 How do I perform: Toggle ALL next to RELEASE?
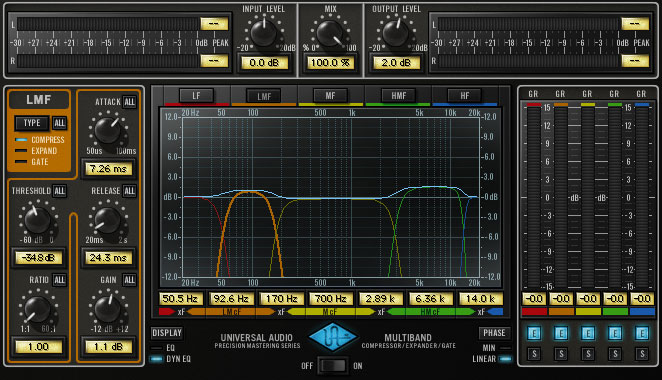pyautogui.click(x=130, y=191)
